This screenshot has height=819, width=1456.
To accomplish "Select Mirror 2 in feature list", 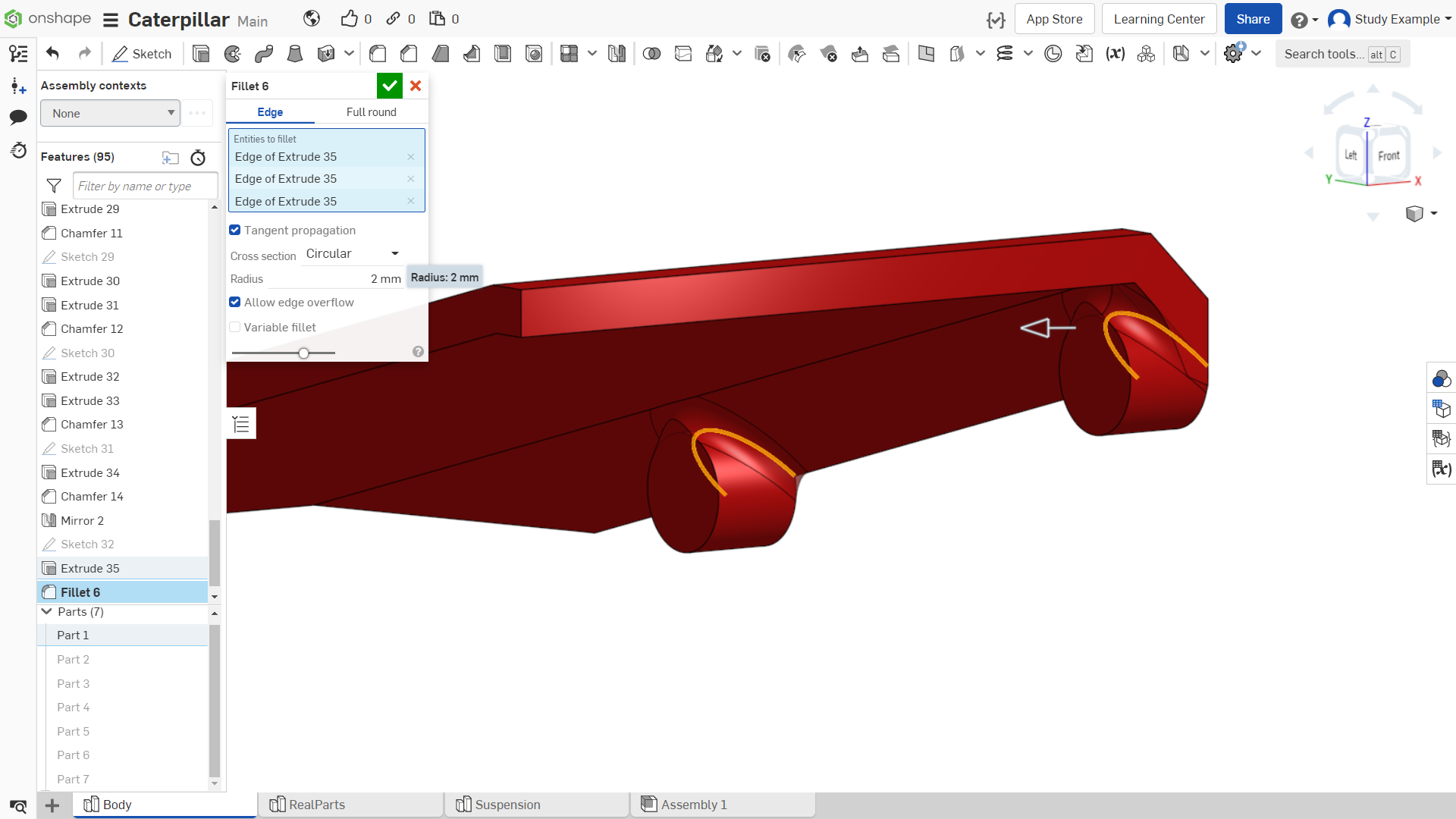I will pos(123,520).
